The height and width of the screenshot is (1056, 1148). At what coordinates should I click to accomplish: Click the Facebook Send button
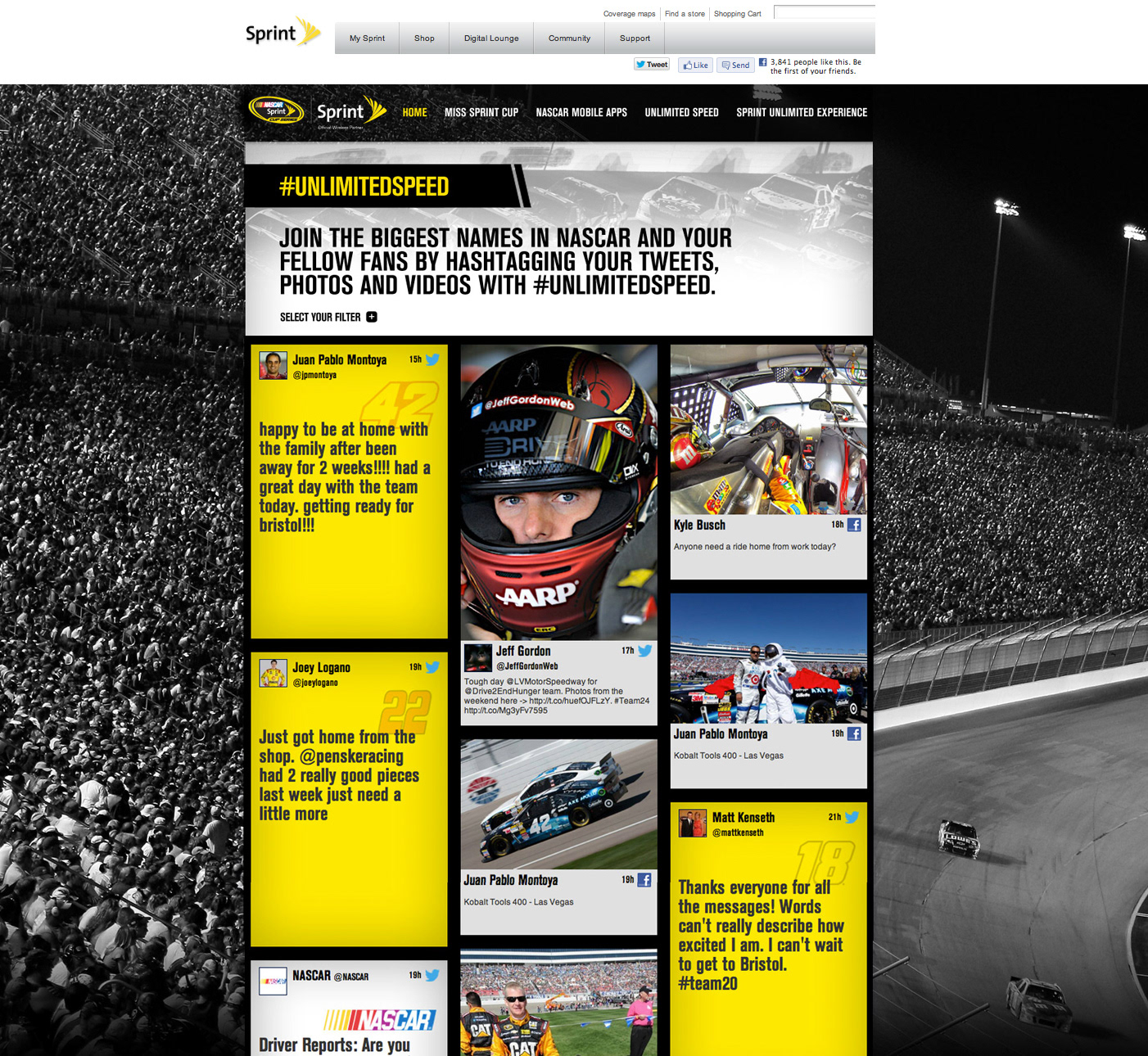coord(735,65)
